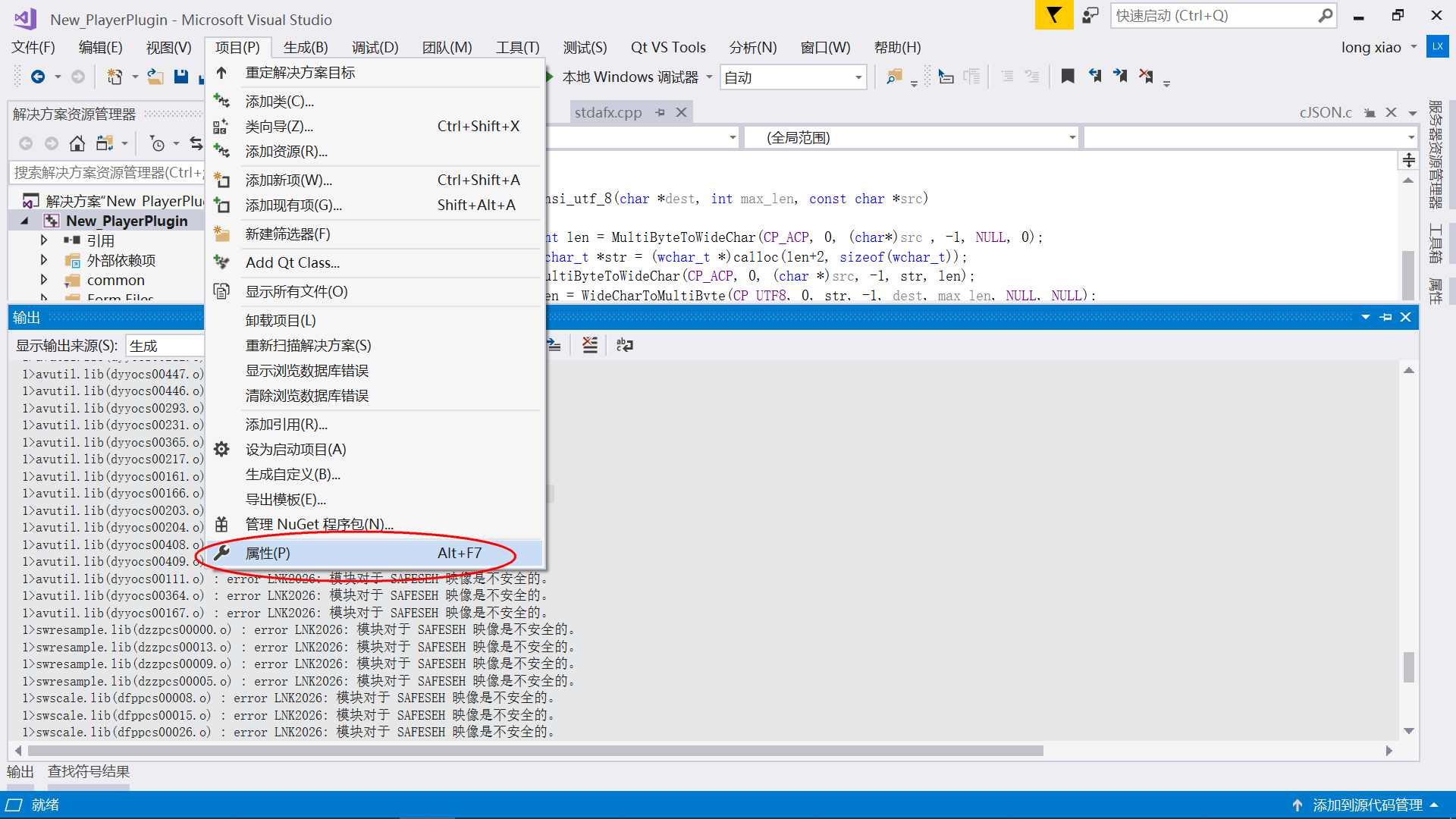Click the Find in Files icon
The height and width of the screenshot is (819, 1456).
[894, 77]
